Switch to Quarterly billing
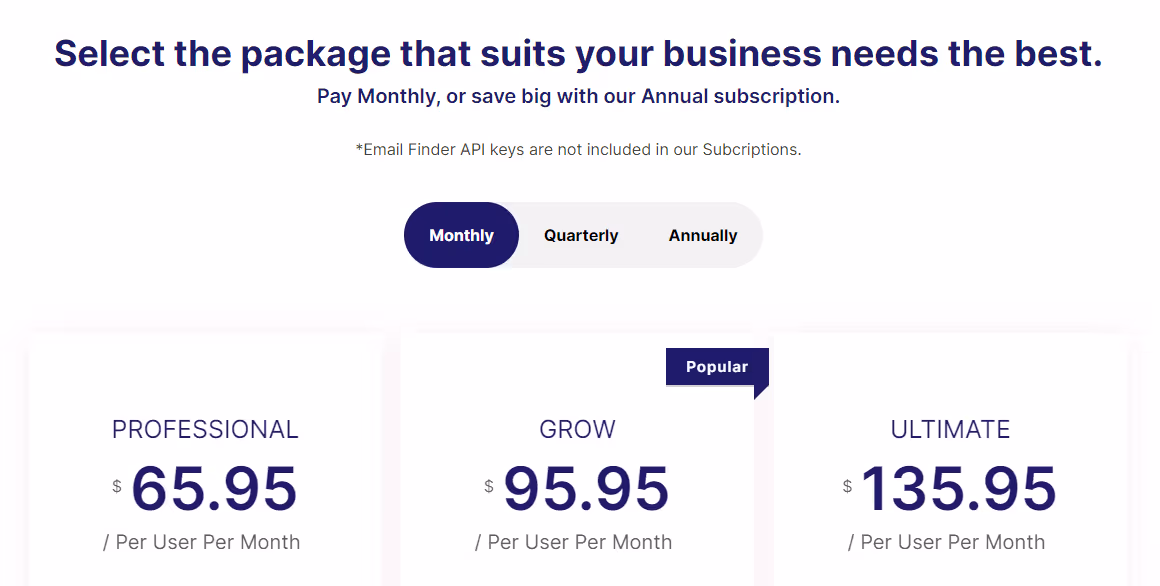The width and height of the screenshot is (1160, 586). (581, 235)
